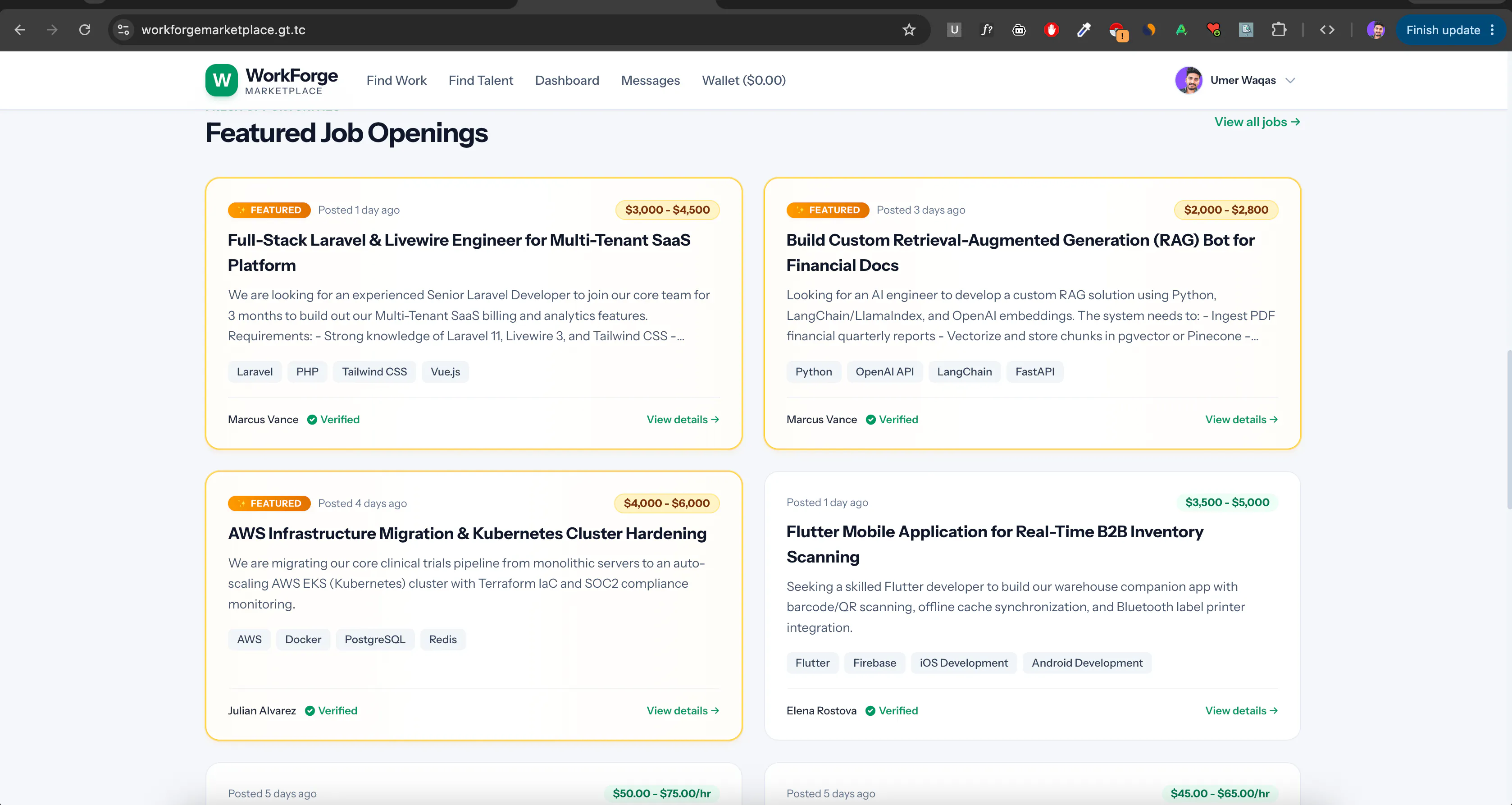Select the Laravel skill tag

(255, 372)
